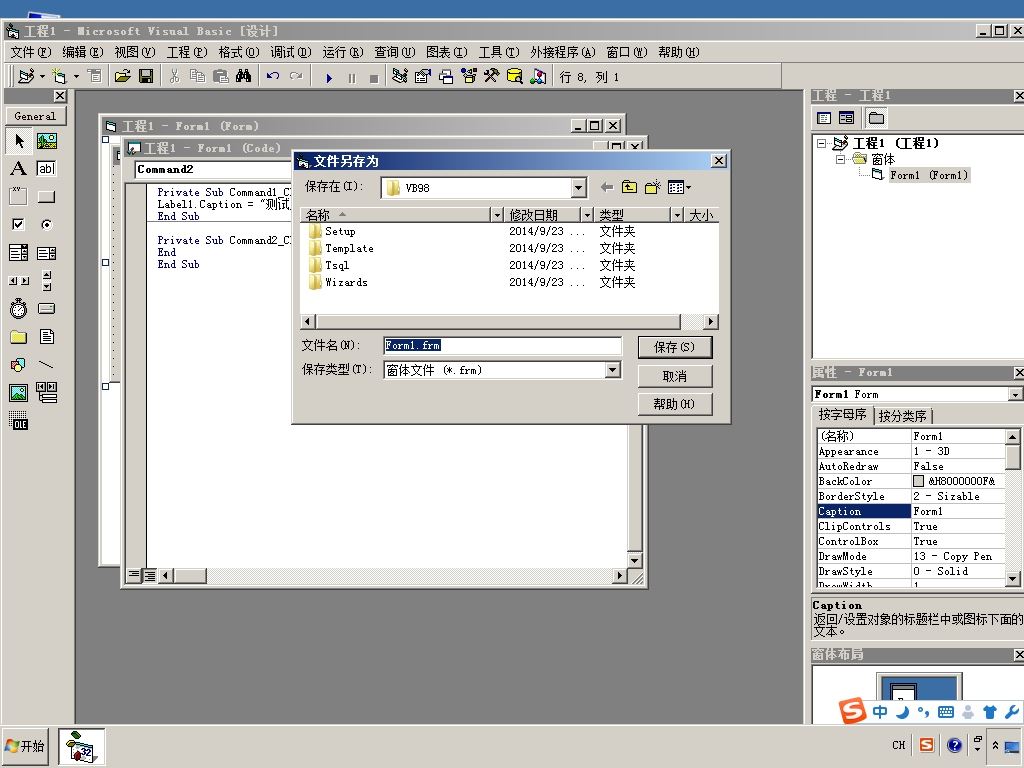Image resolution: width=1024 pixels, height=768 pixels.
Task: Click the 保存 button
Action: [675, 347]
